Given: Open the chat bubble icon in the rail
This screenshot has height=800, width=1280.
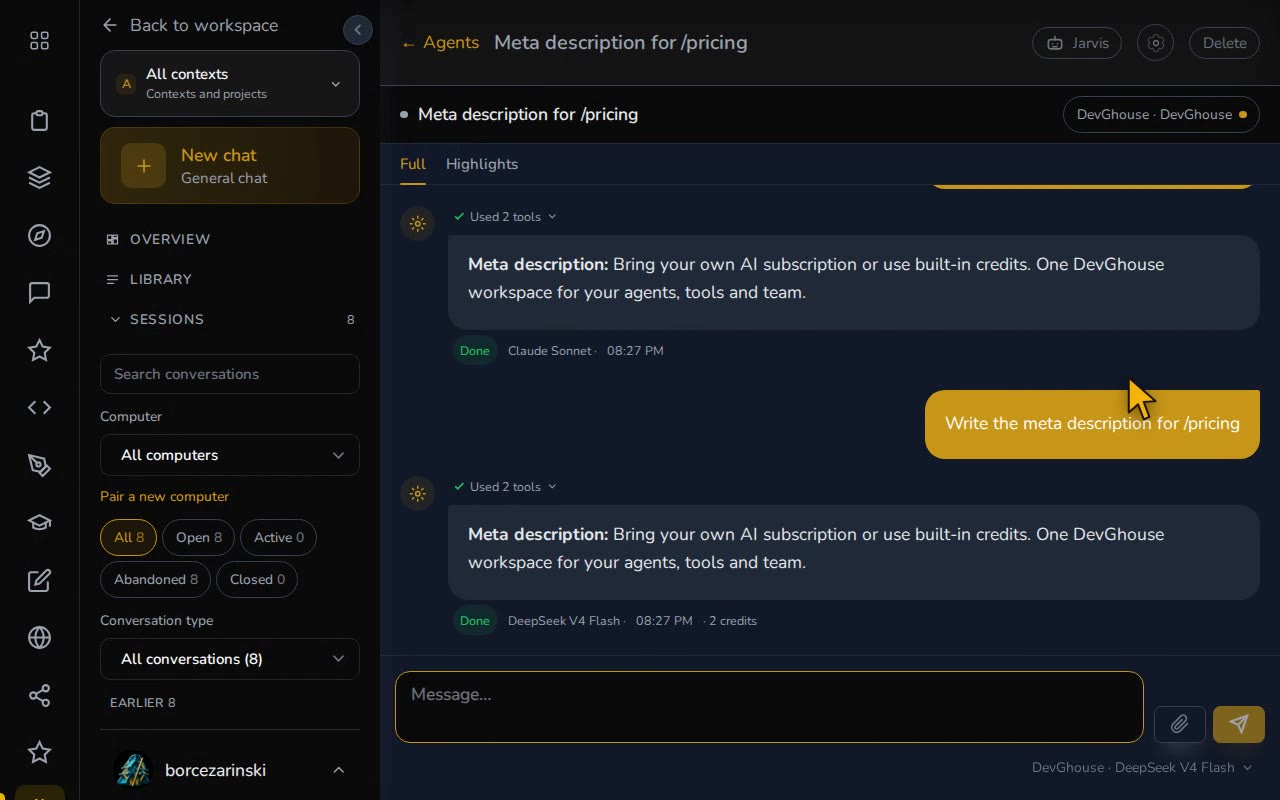Looking at the screenshot, I should pyautogui.click(x=39, y=293).
